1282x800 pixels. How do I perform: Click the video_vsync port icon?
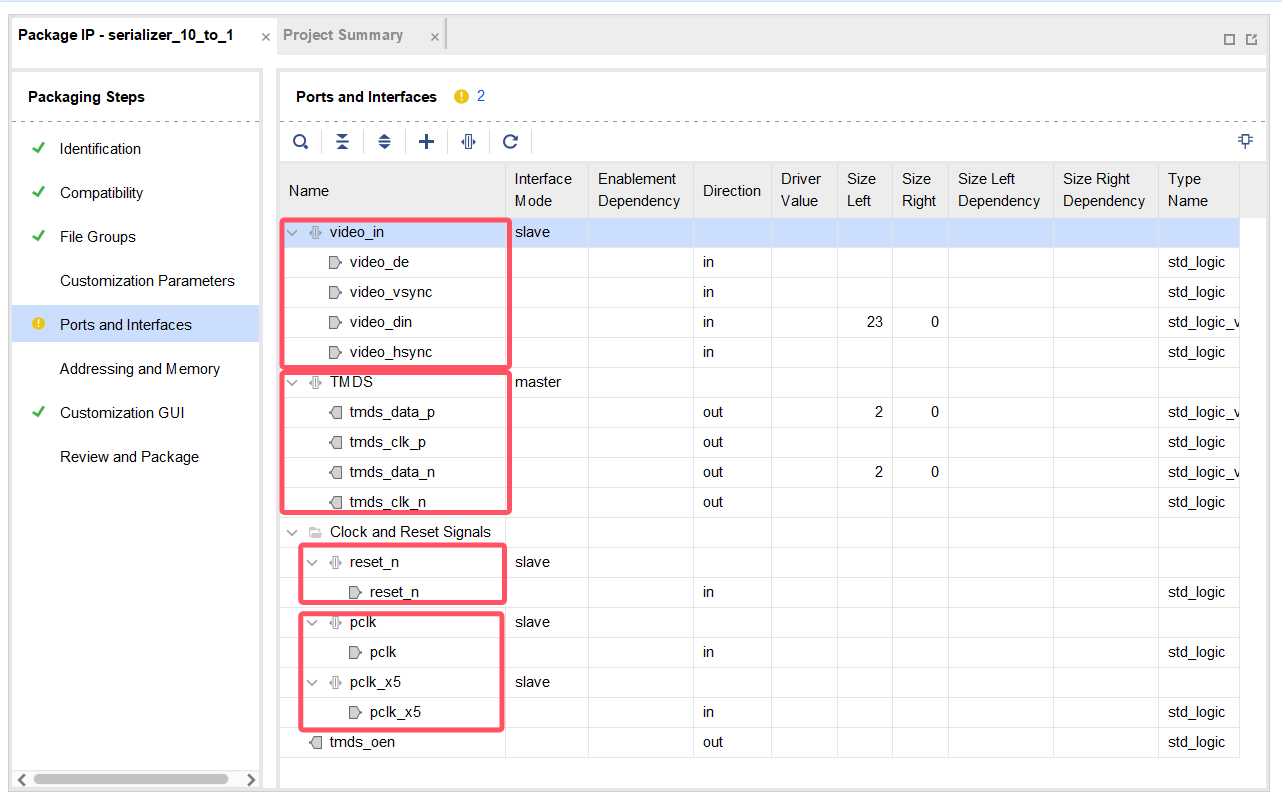click(335, 292)
